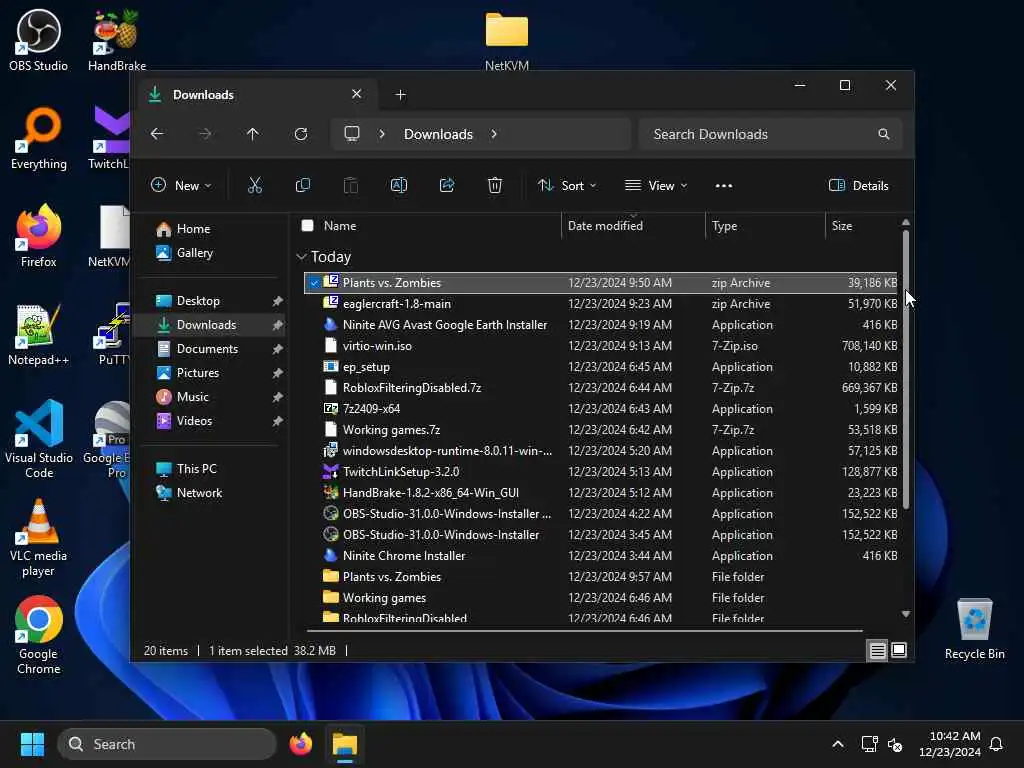Close the Downloads tab
The image size is (1024, 768).
tap(357, 94)
